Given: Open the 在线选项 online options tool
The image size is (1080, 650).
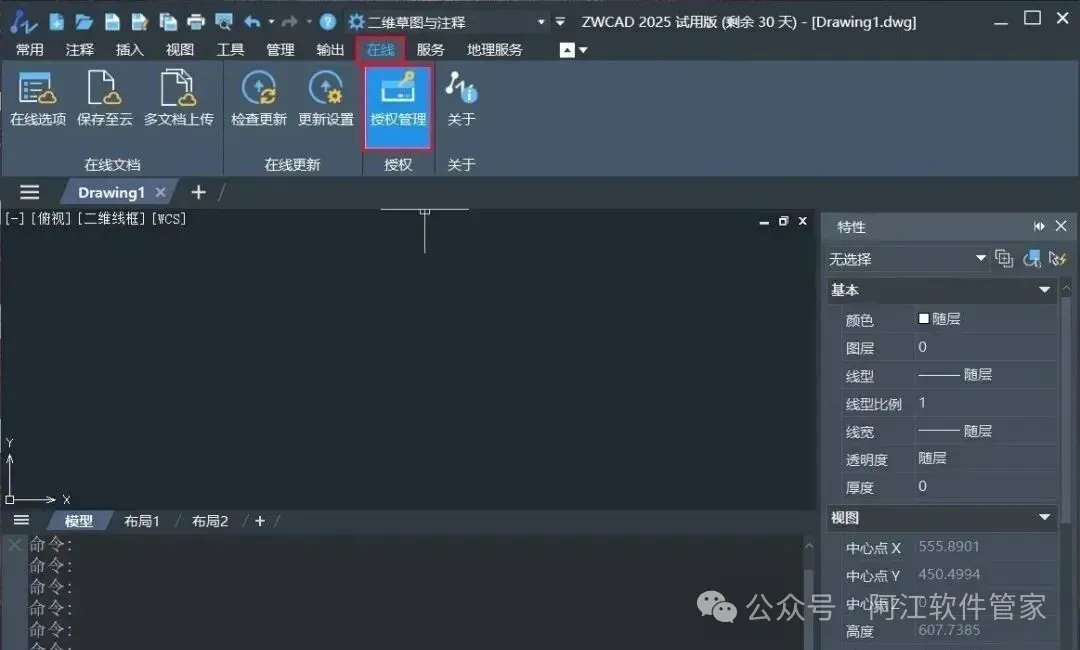Looking at the screenshot, I should tap(38, 99).
